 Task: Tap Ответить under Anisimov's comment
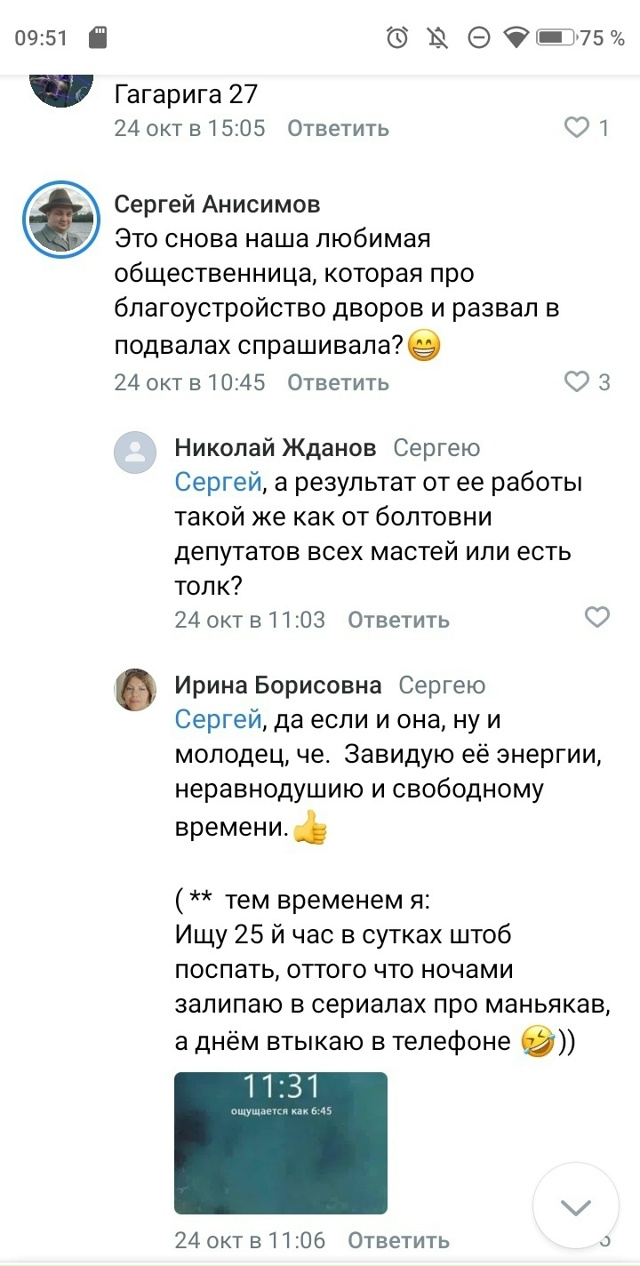tap(338, 382)
